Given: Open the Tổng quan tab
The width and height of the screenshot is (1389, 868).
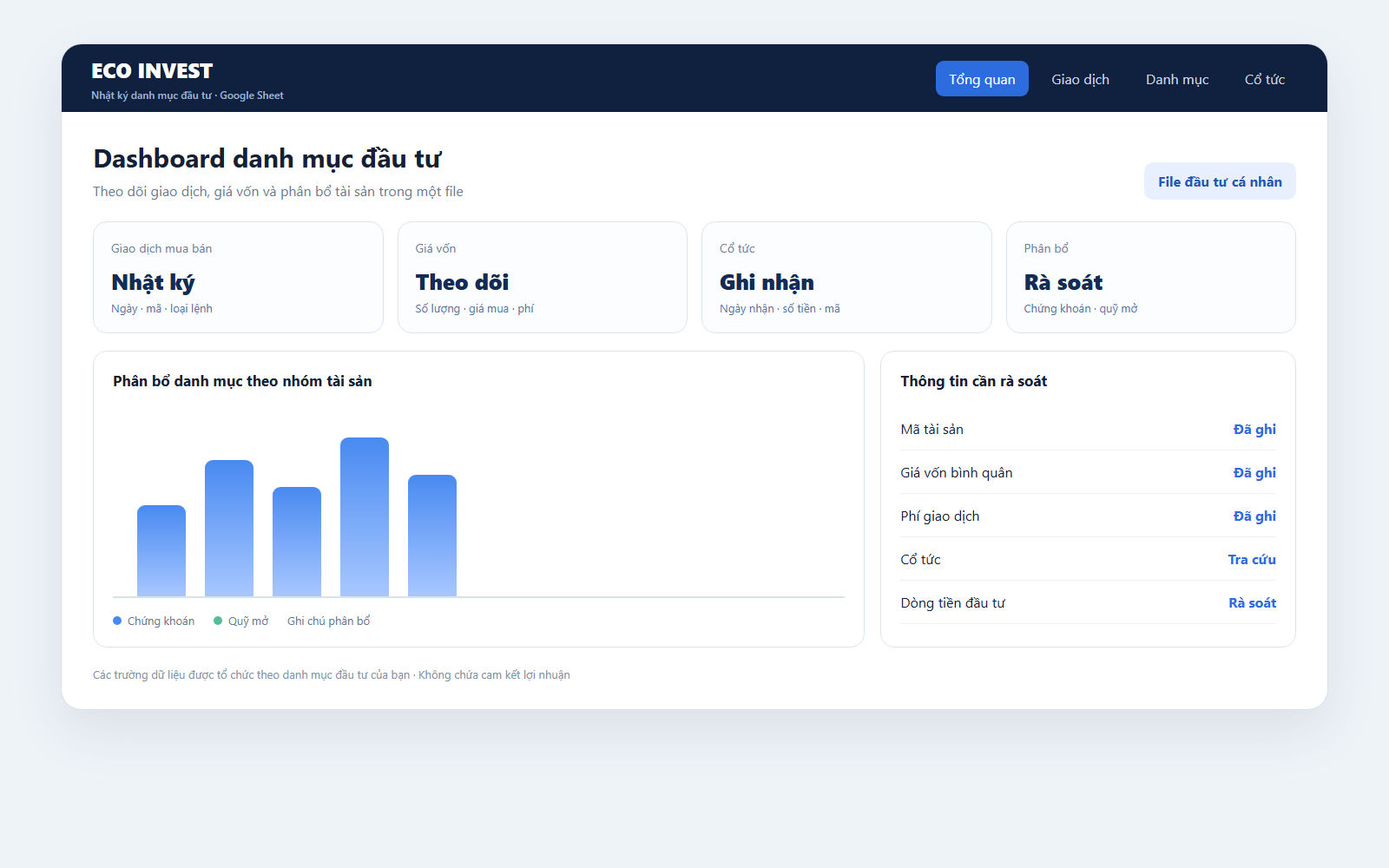Looking at the screenshot, I should 982,79.
